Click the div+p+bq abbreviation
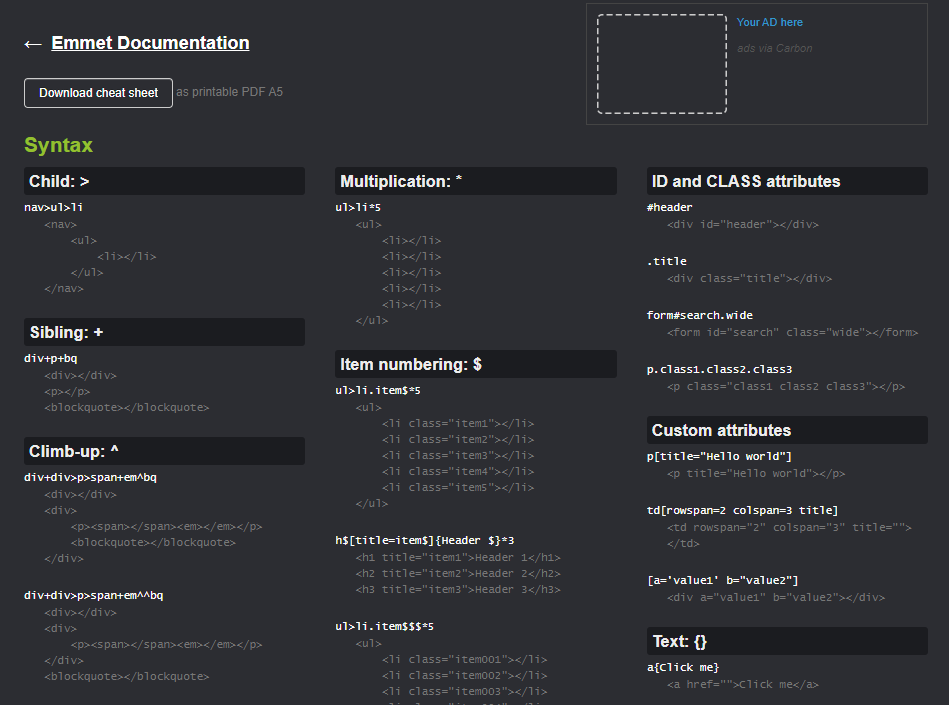 click(x=51, y=359)
